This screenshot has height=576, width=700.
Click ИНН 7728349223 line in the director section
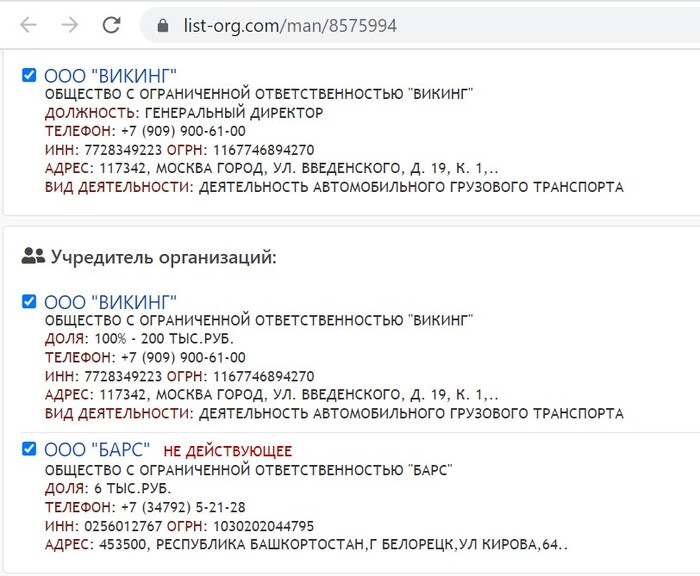tap(179, 150)
